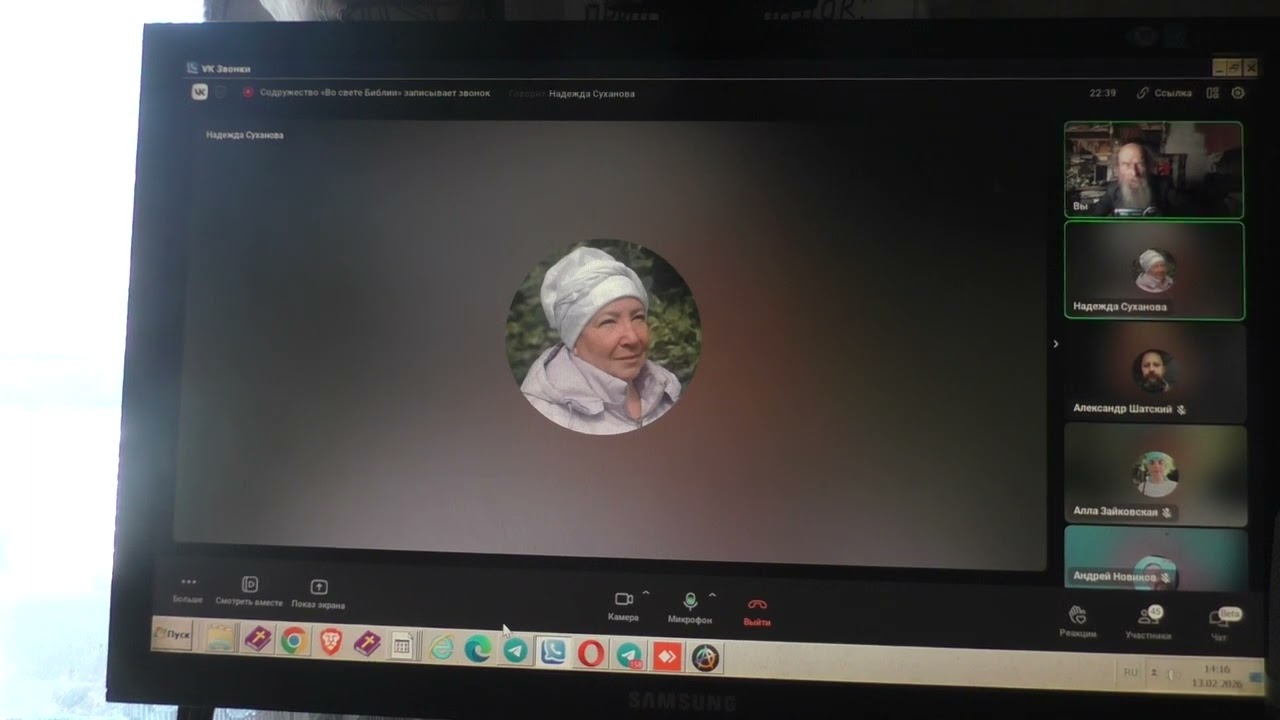
Task: Open the calculator icon in the taskbar
Action: coord(402,646)
